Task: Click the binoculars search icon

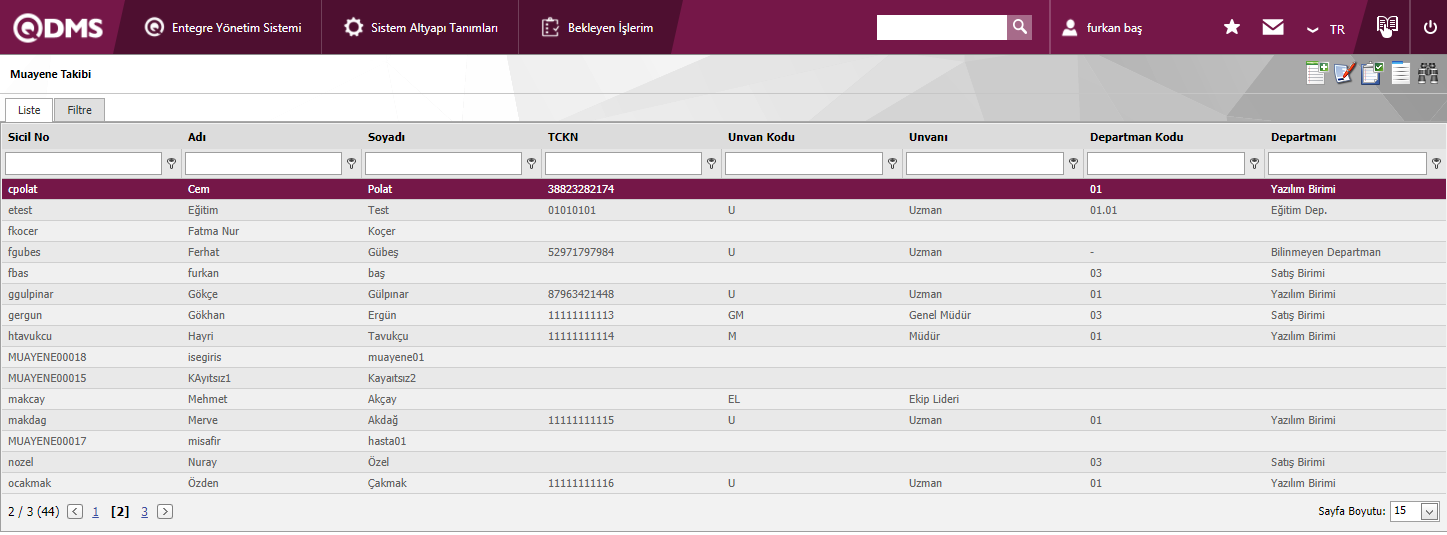Action: pos(1428,73)
